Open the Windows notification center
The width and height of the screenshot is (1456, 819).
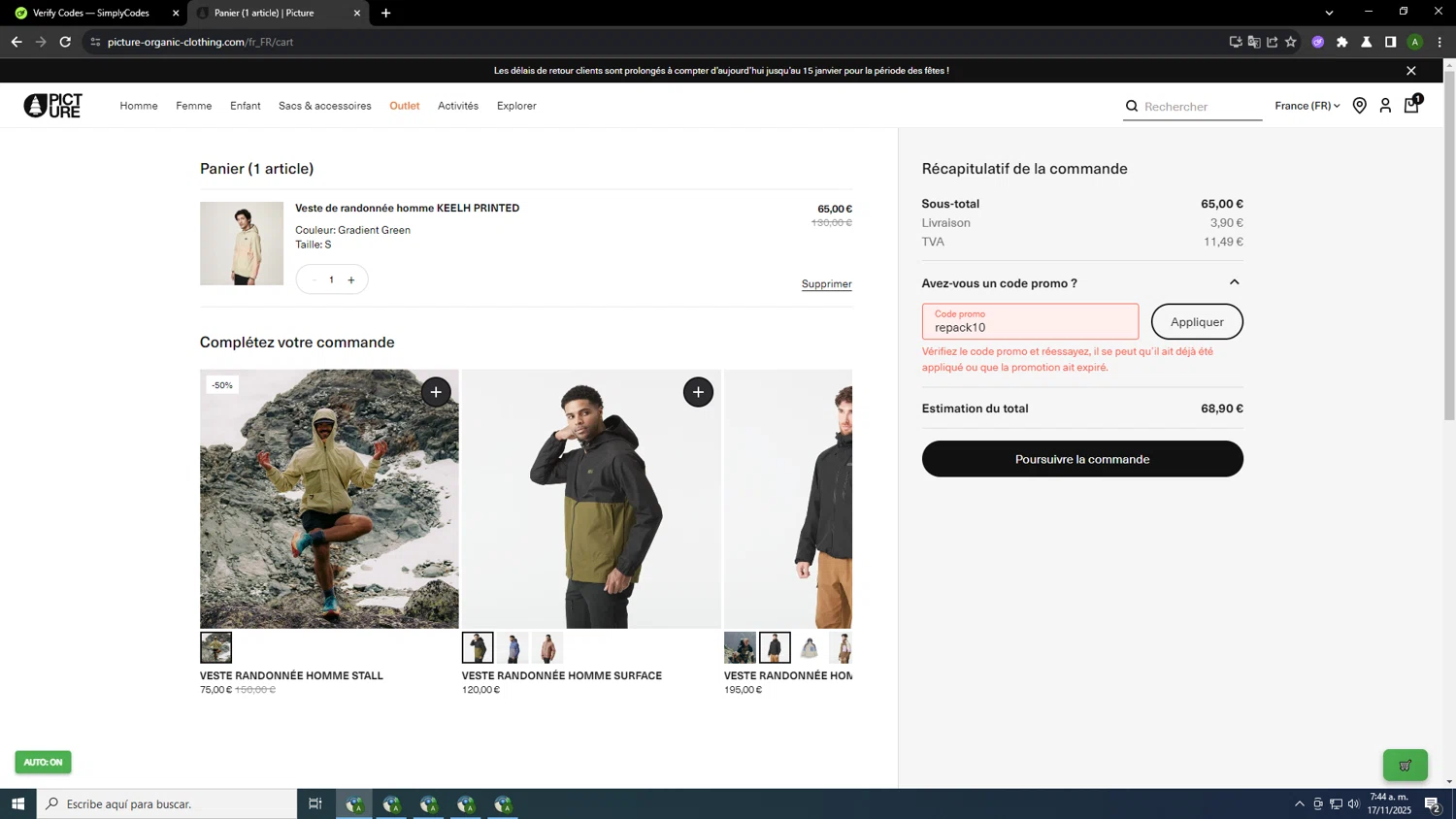point(1432,803)
